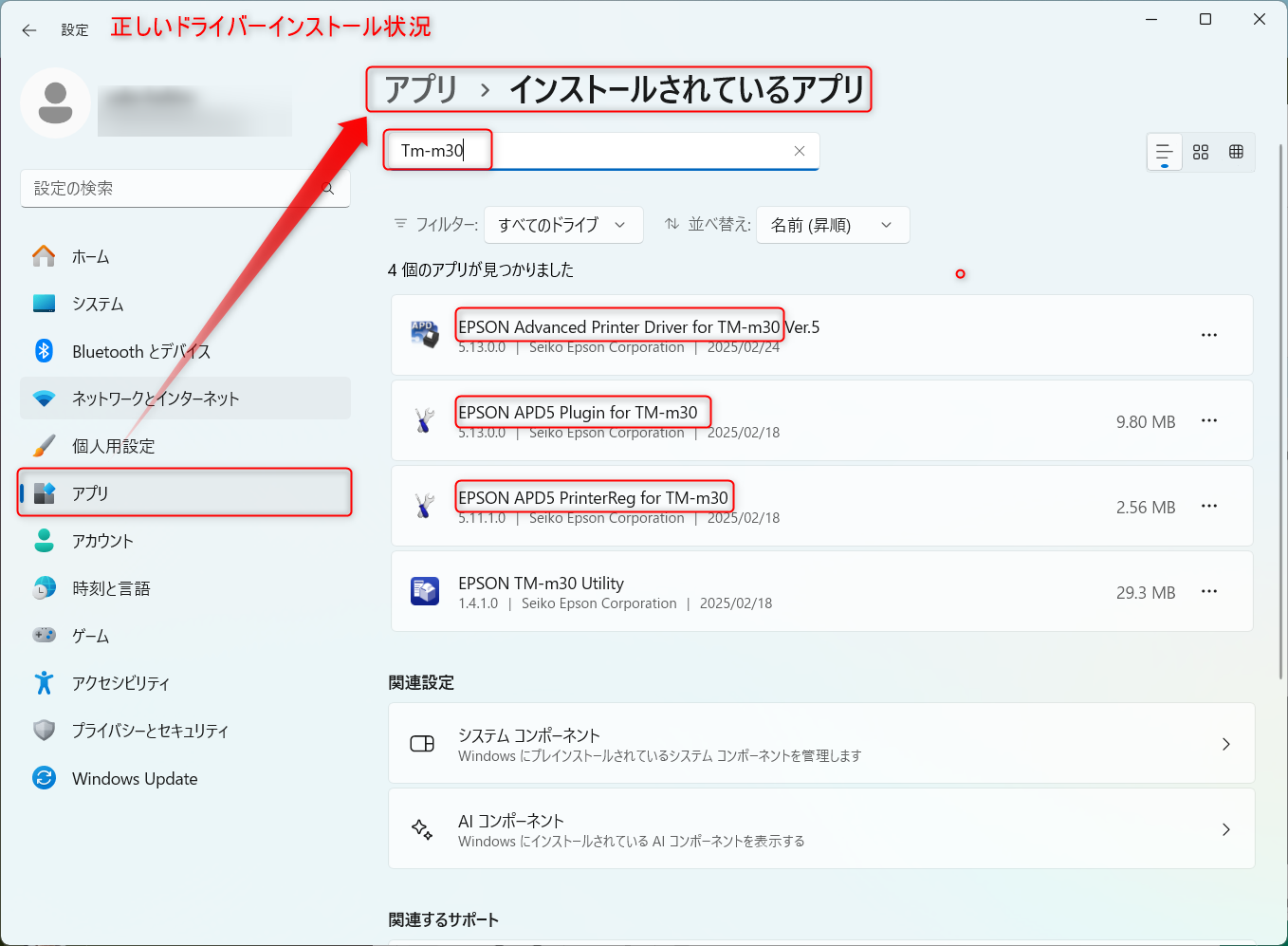Screen dimensions: 1288x946
Task: Go back with the back arrow
Action: [x=29, y=30]
